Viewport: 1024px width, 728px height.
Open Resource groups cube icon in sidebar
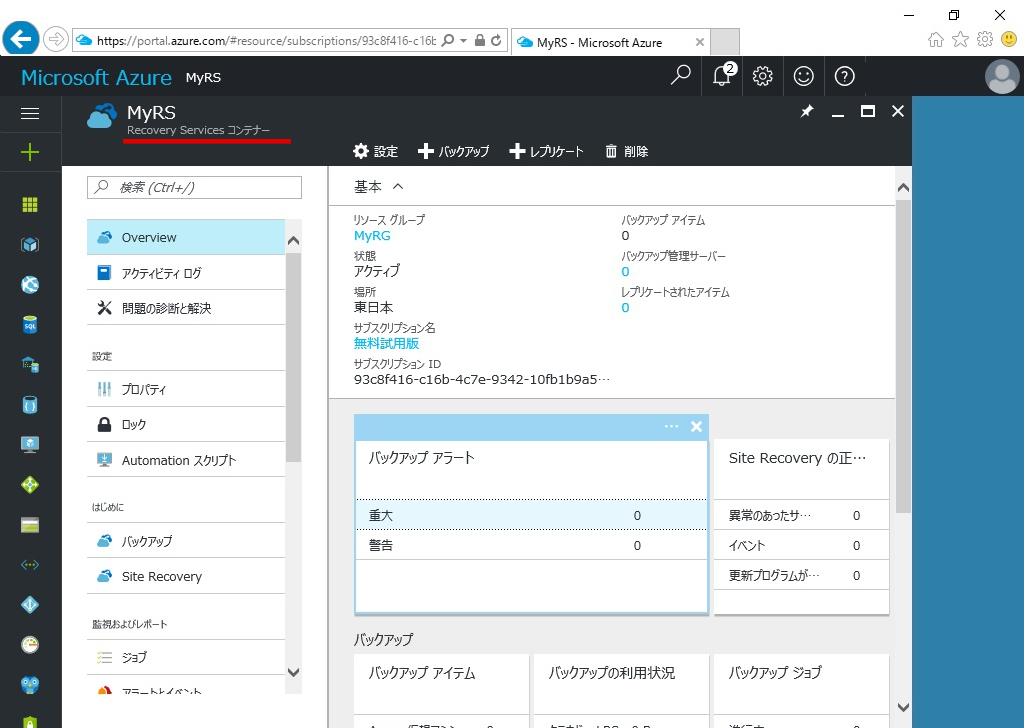click(x=30, y=245)
